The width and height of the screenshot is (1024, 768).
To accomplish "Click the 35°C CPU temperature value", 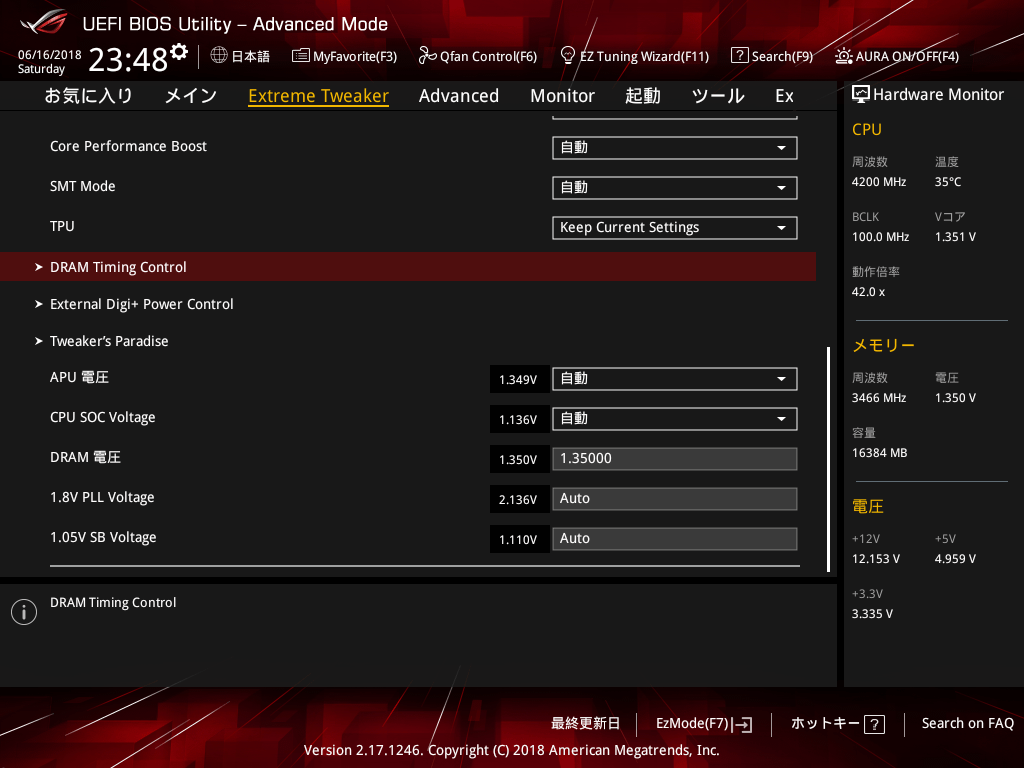I will click(948, 182).
